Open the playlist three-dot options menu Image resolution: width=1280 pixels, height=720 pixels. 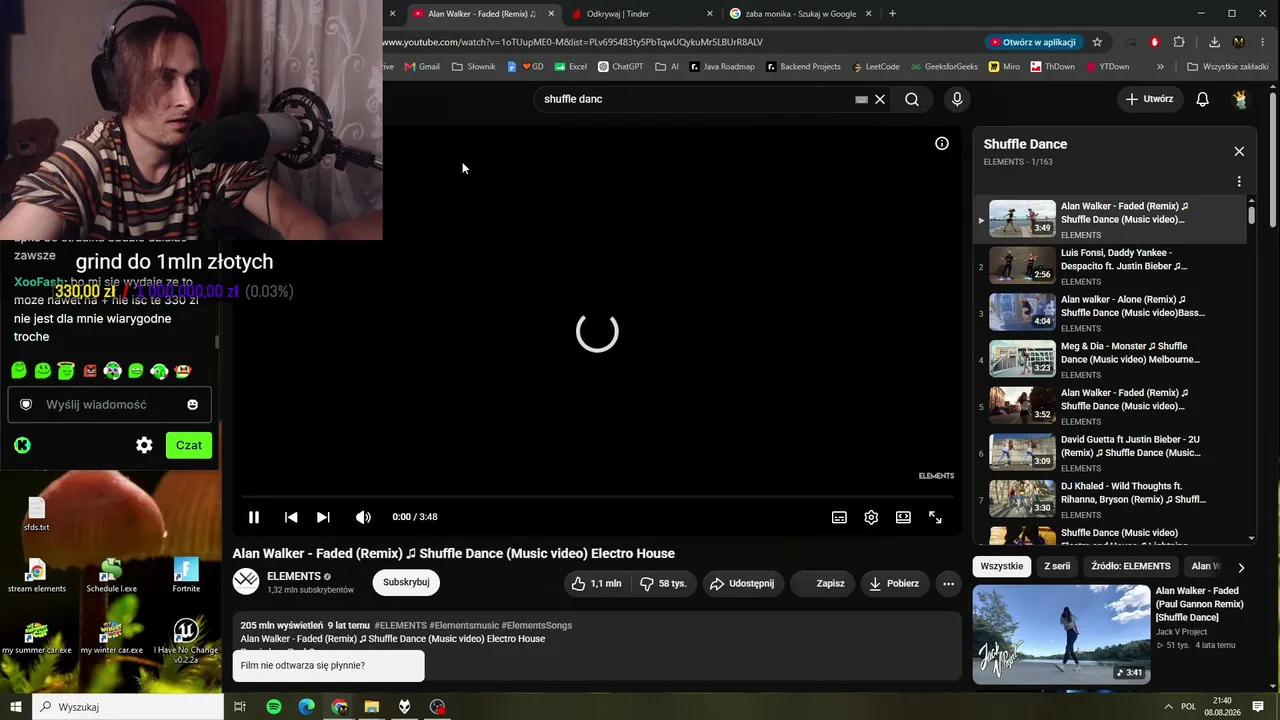(1239, 182)
